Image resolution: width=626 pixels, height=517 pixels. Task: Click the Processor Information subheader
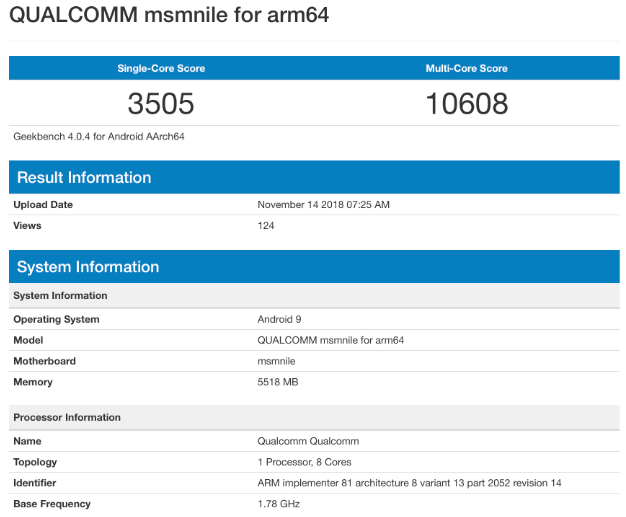click(x=67, y=417)
